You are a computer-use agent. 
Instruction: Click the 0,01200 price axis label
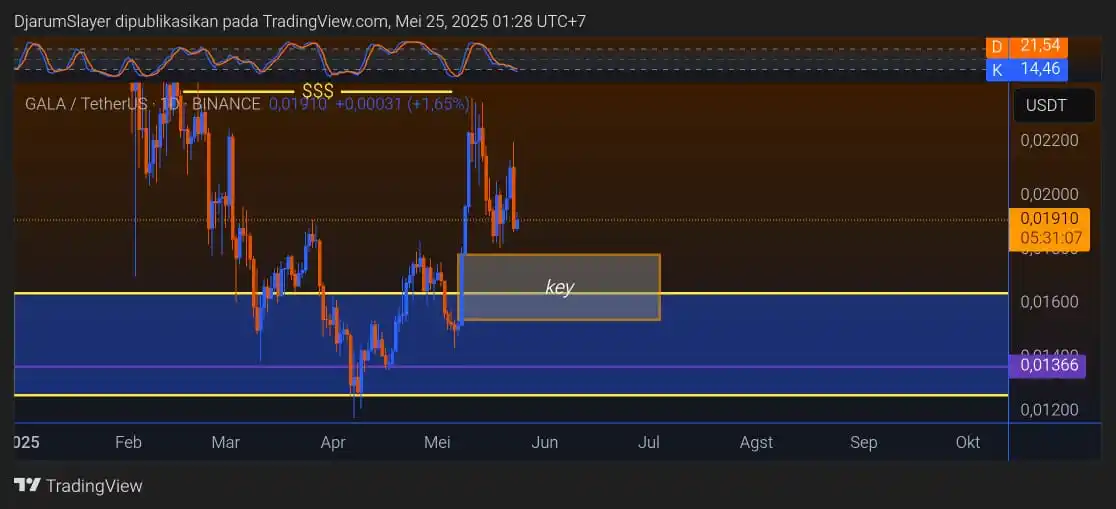[x=1049, y=409]
